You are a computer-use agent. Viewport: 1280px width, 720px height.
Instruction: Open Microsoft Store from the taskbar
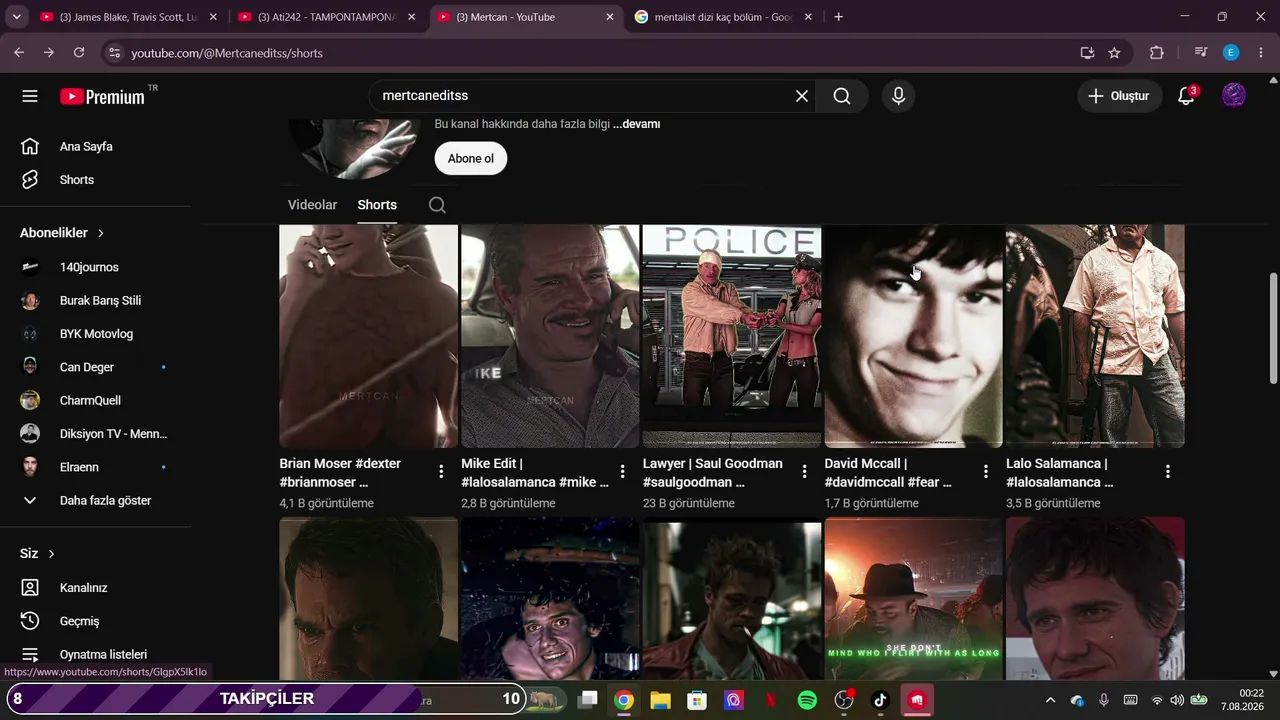[x=697, y=700]
